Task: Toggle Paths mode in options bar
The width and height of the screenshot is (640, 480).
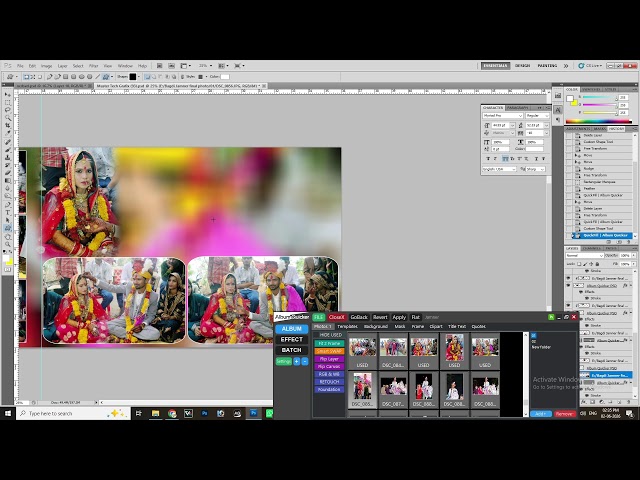Action: (33, 77)
